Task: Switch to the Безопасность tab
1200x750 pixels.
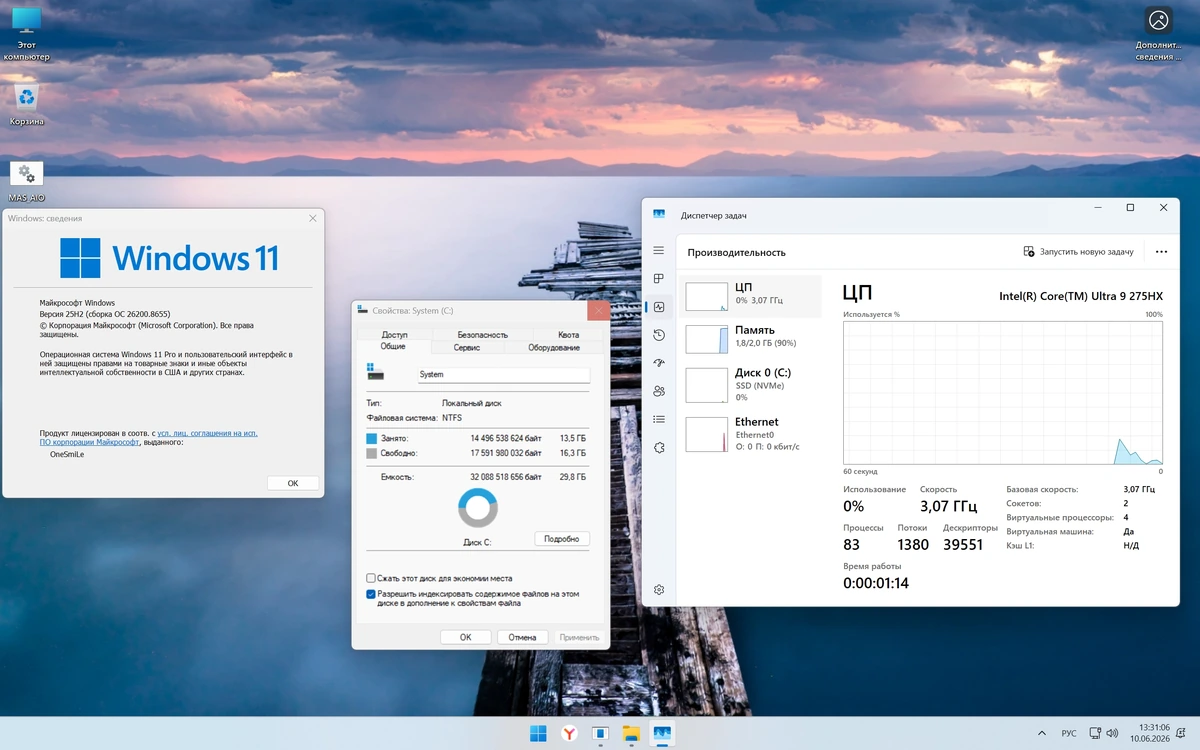Action: point(482,335)
